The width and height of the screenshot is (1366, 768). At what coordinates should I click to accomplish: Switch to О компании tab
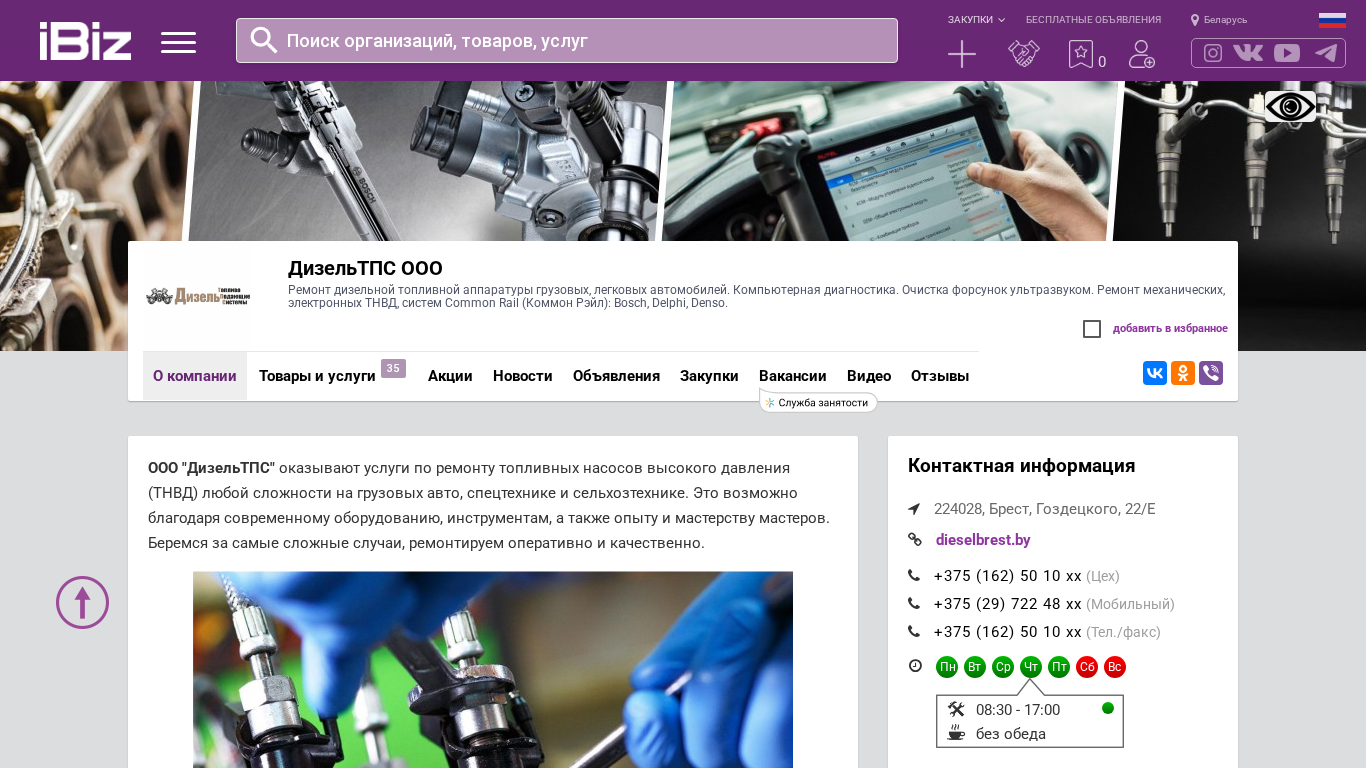tap(195, 376)
